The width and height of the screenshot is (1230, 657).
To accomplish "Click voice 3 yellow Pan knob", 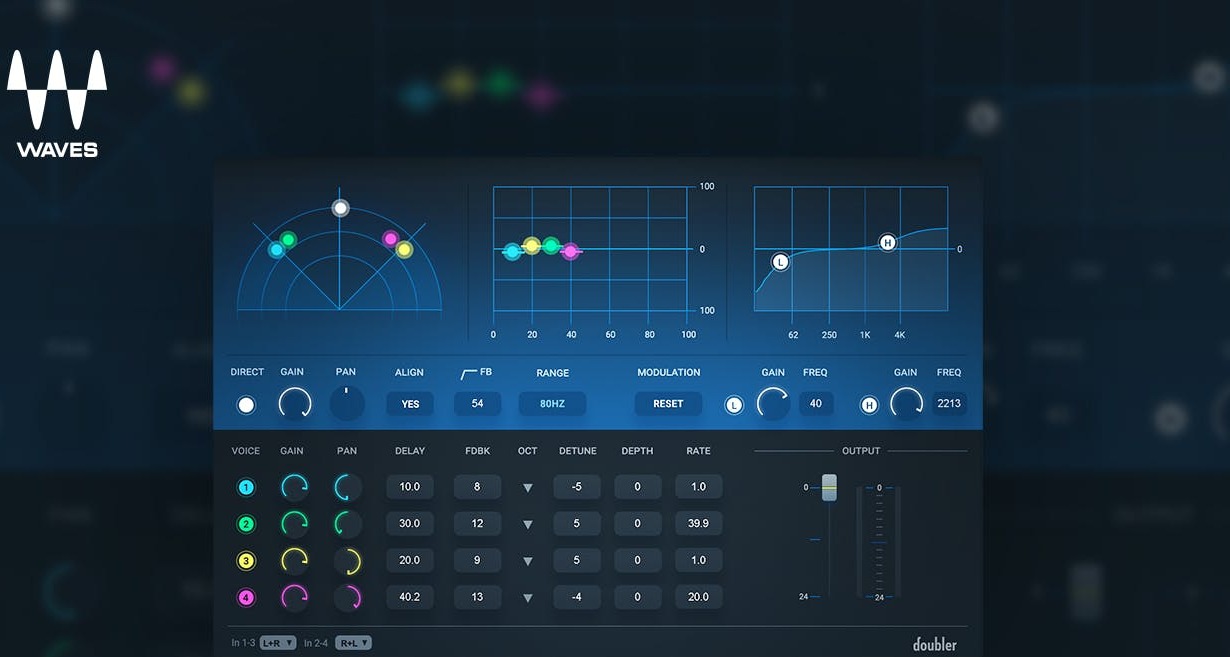I will click(x=347, y=561).
